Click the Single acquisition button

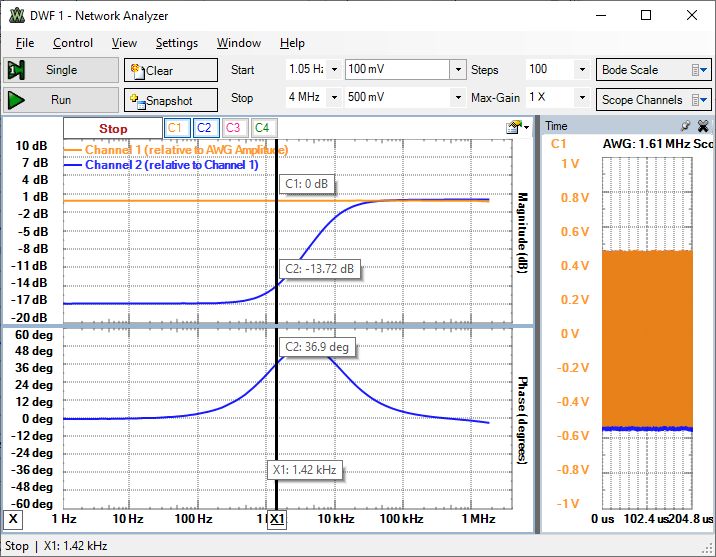60,70
